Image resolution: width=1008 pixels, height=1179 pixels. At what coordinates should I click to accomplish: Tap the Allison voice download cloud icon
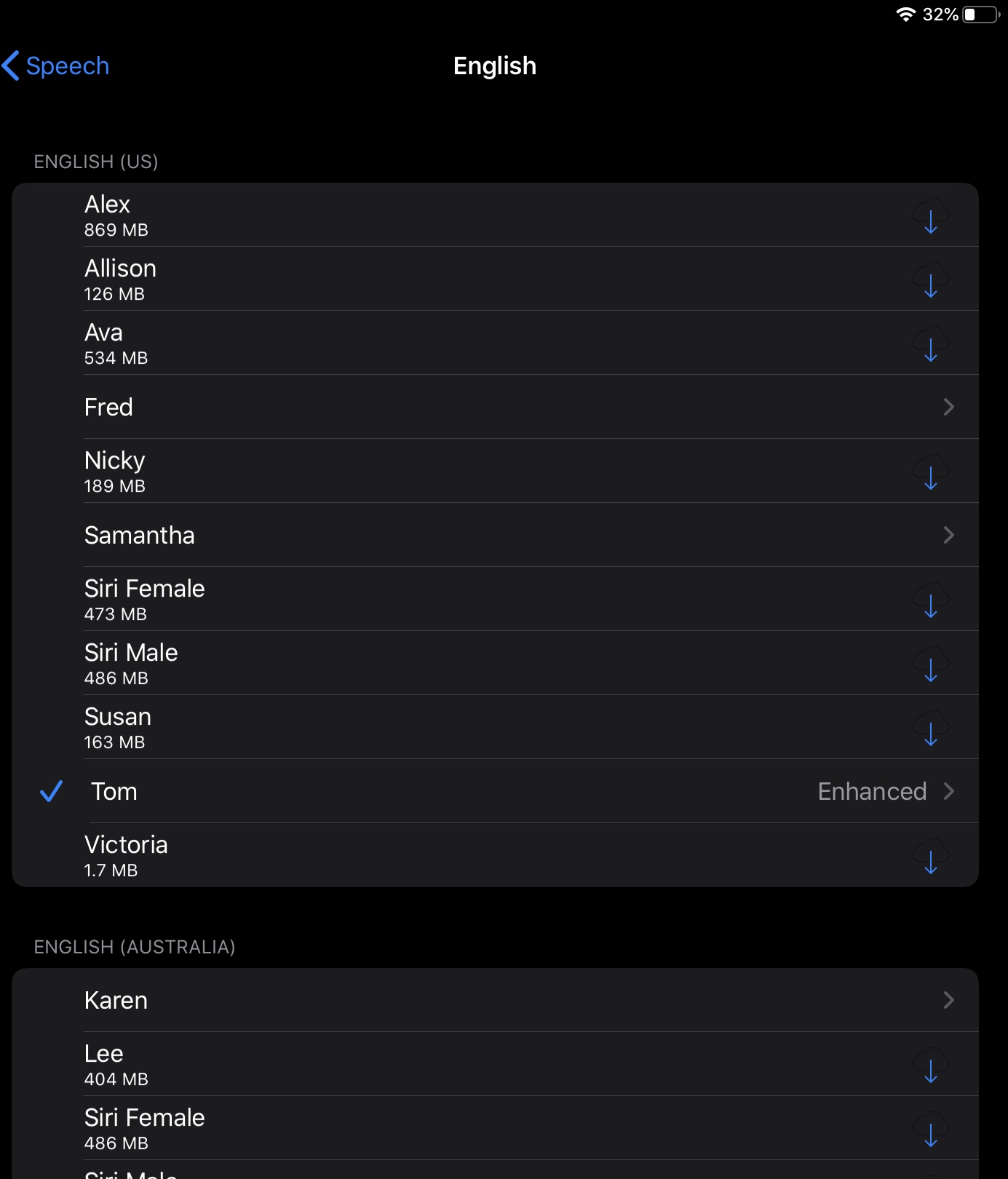[930, 280]
